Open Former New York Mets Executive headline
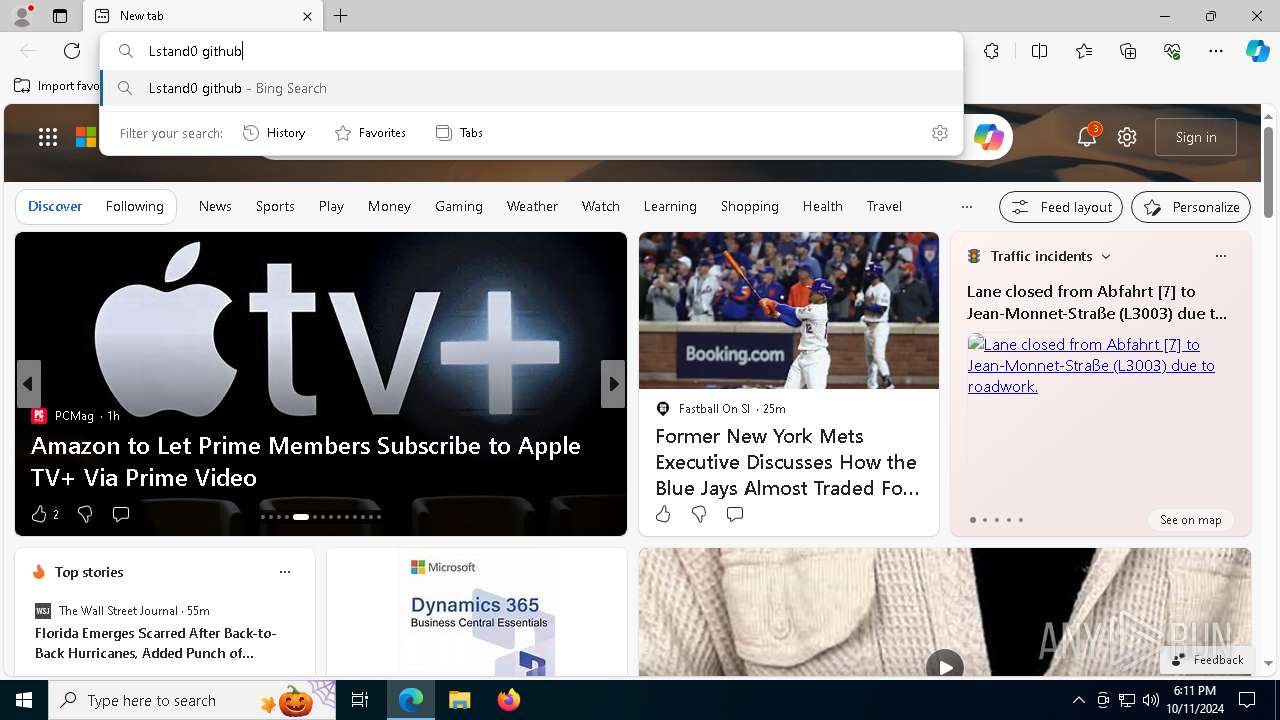Viewport: 1280px width, 720px height. pyautogui.click(x=787, y=462)
